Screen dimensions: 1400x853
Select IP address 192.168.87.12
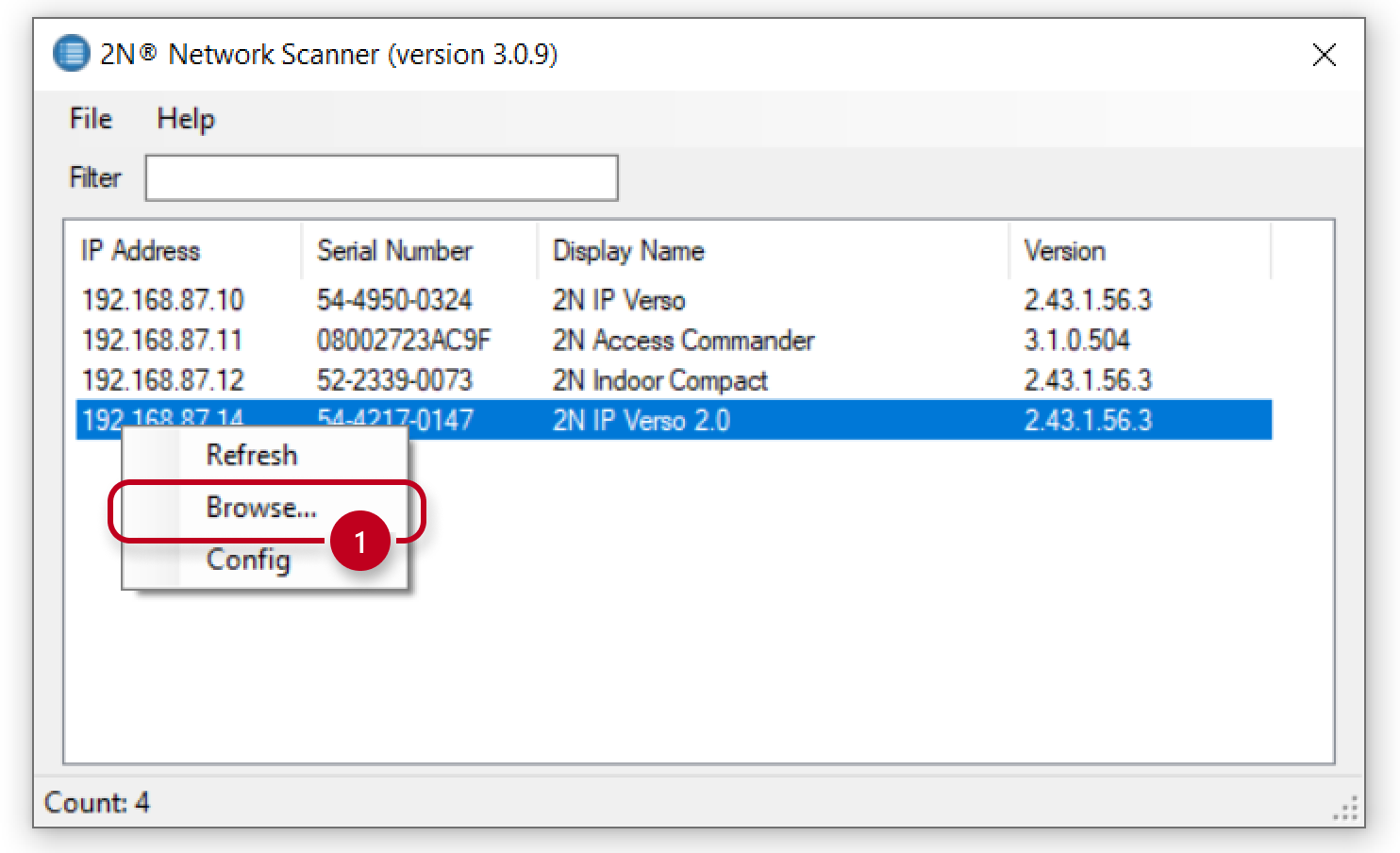(163, 380)
